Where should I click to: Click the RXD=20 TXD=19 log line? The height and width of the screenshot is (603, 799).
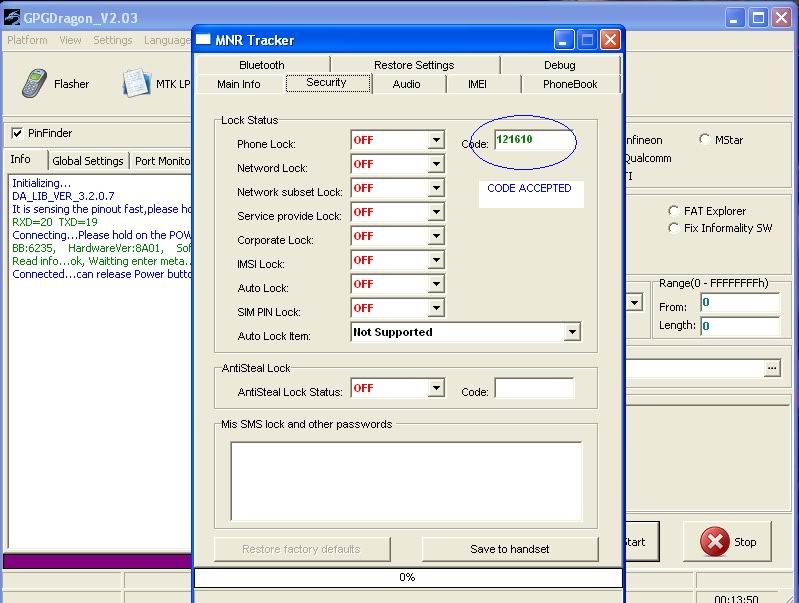pos(55,222)
